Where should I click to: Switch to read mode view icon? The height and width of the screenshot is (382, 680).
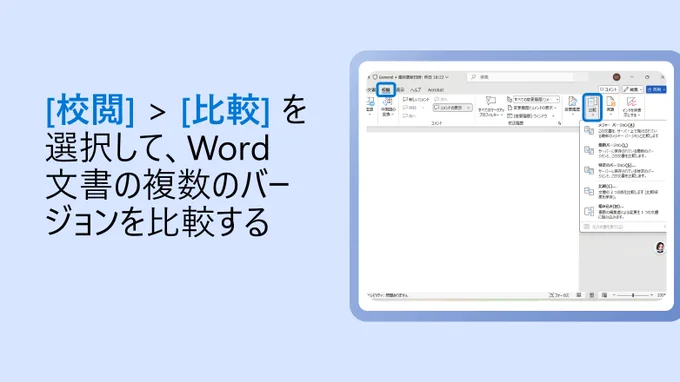[x=579, y=295]
